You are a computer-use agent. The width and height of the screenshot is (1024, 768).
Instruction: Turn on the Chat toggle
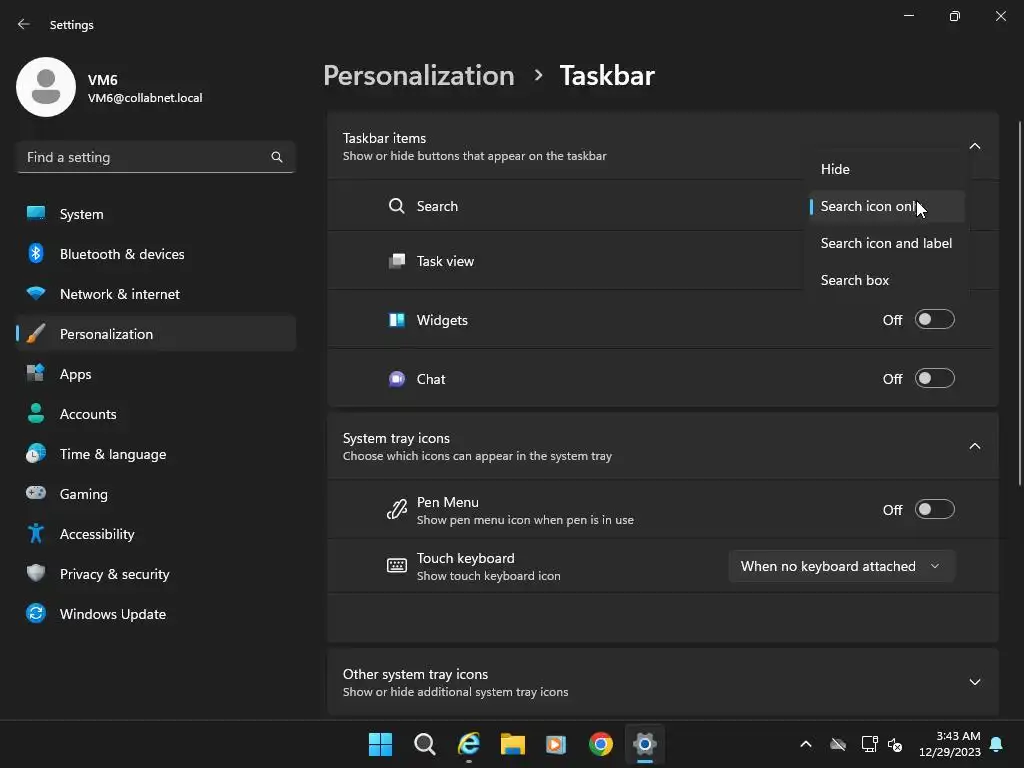pyautogui.click(x=935, y=378)
